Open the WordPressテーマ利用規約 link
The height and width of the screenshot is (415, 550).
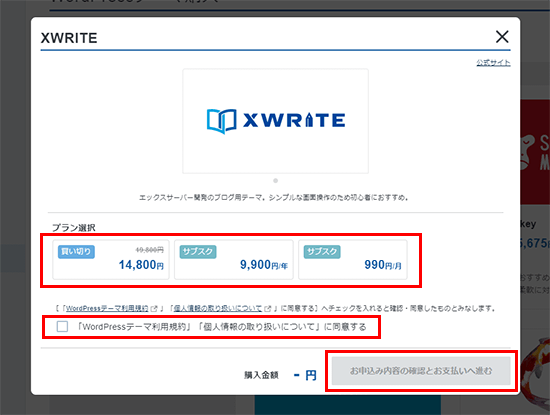[107, 308]
